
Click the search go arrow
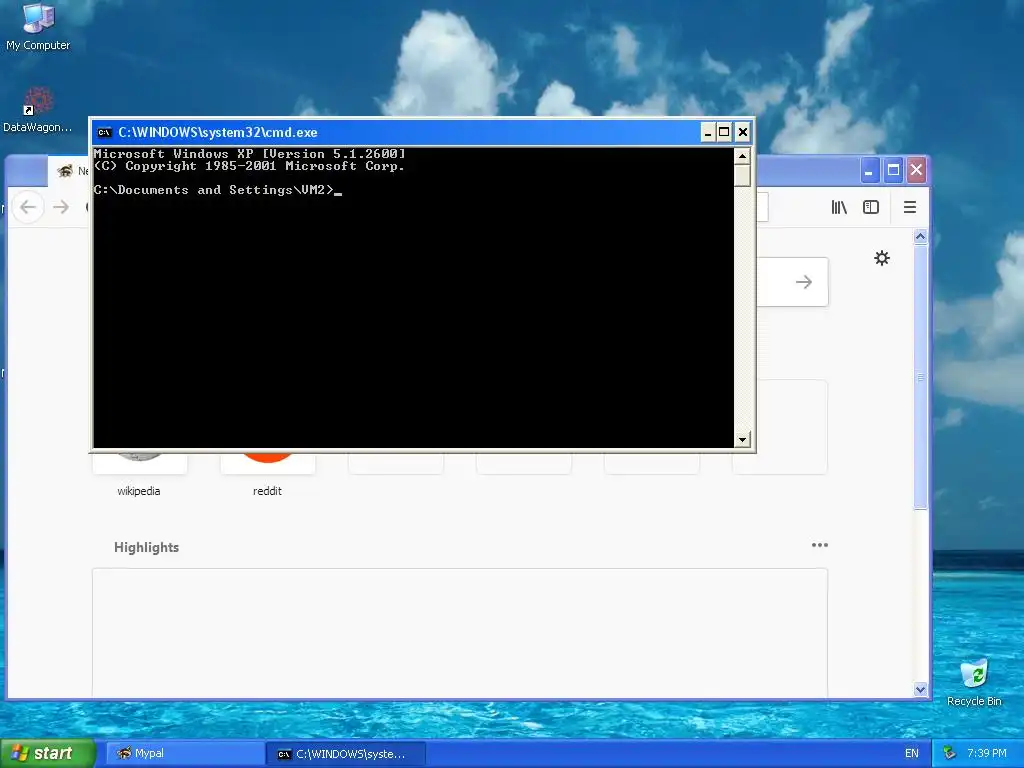click(804, 282)
